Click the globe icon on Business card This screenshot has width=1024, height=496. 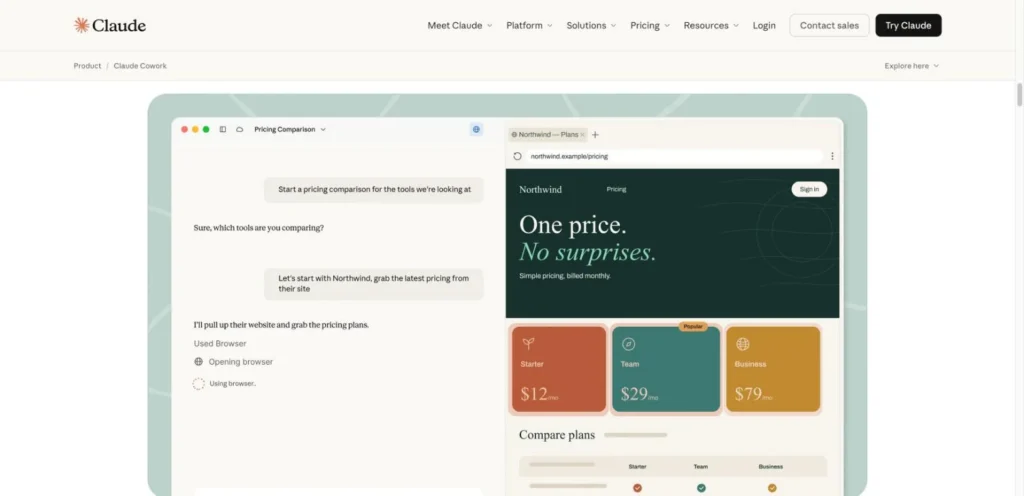[x=743, y=344]
